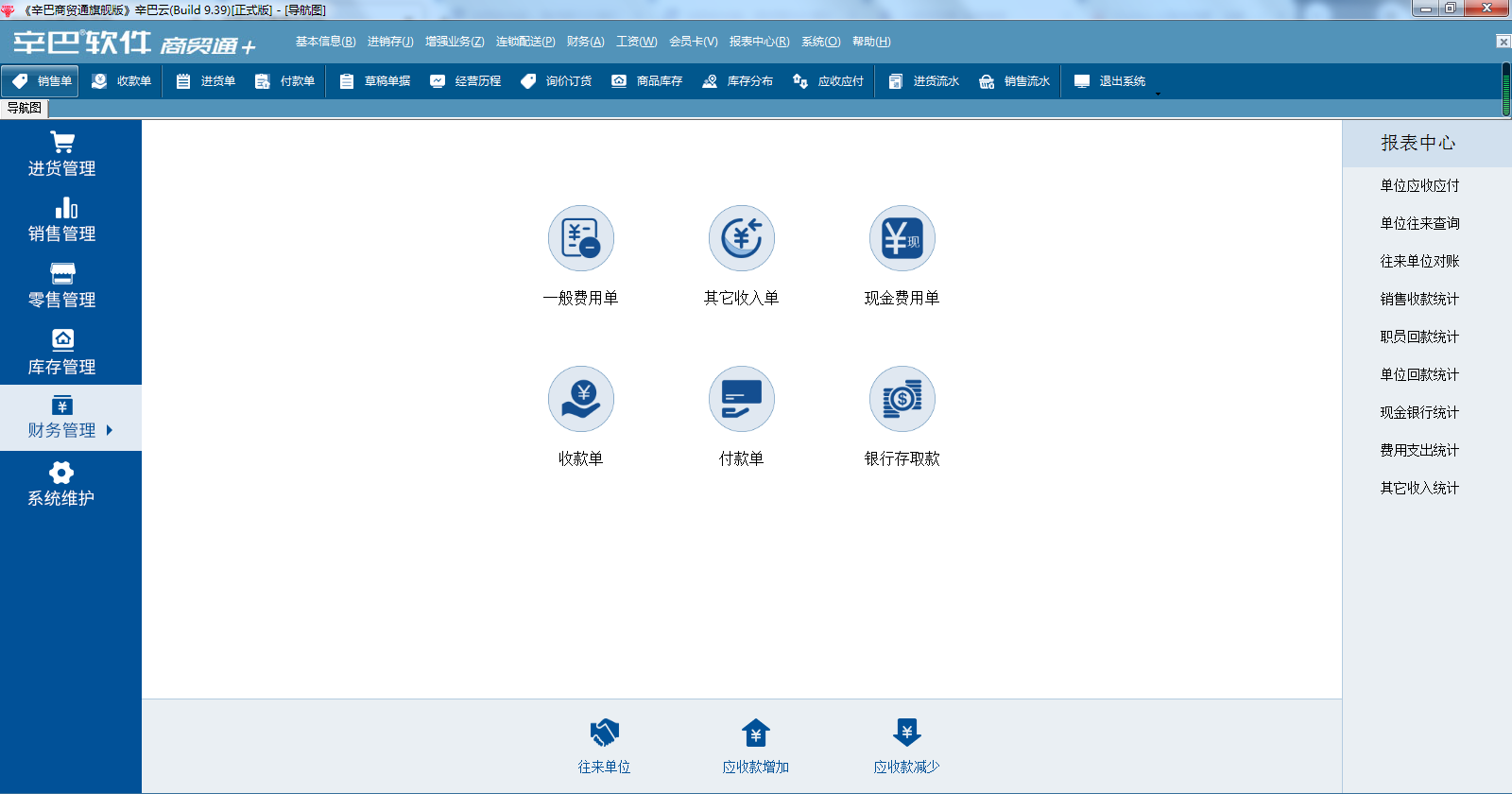
Task: Expand the toolbar overflow arrow
Action: point(1158,94)
